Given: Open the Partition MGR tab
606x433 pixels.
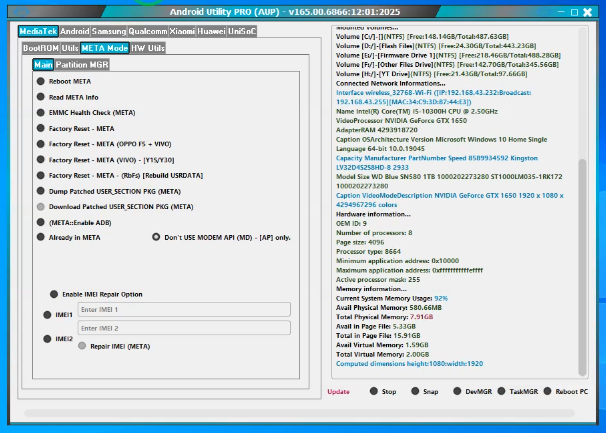Looking at the screenshot, I should [82, 65].
